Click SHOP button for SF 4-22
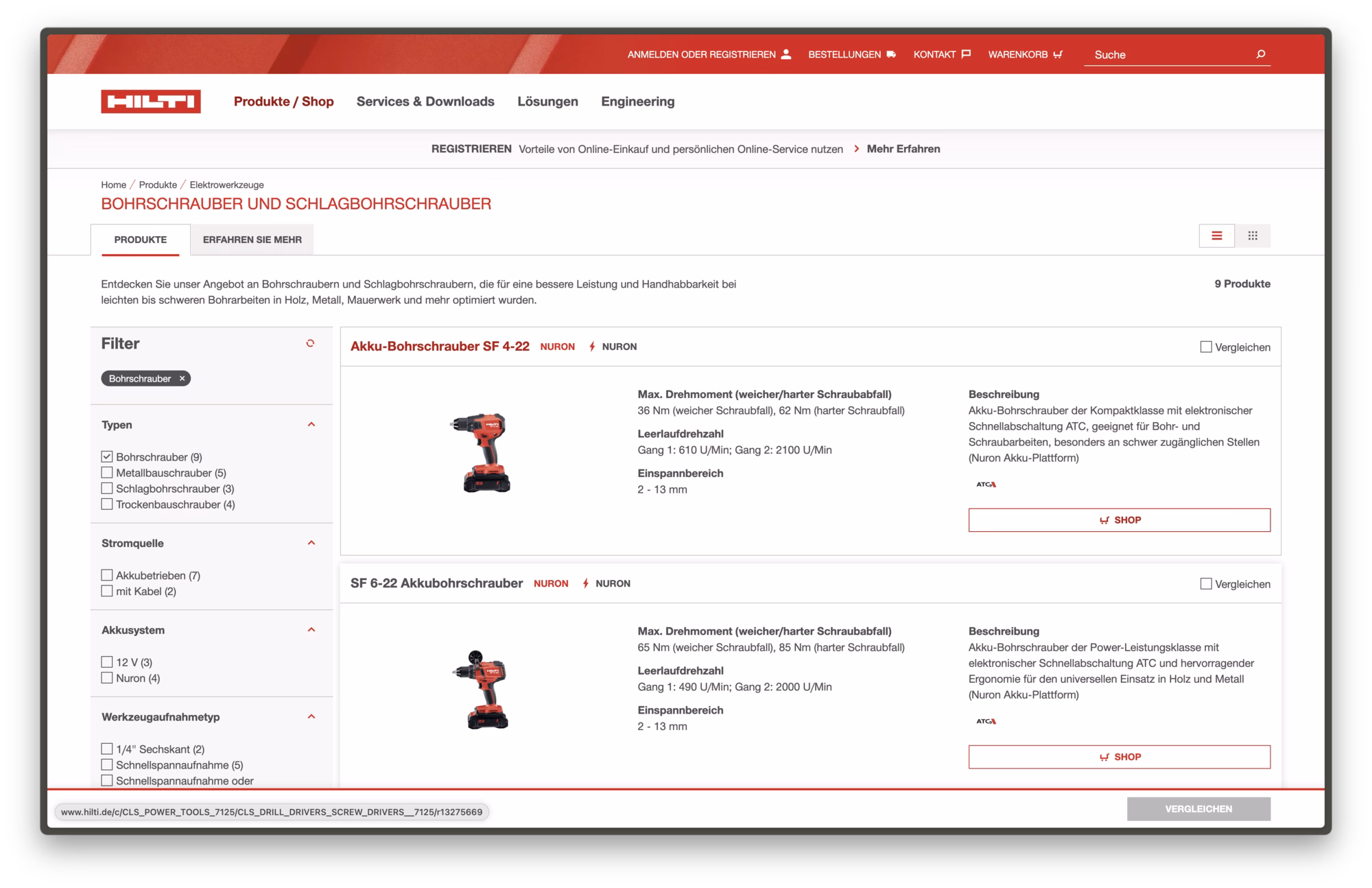The image size is (1372, 888). click(x=1119, y=520)
